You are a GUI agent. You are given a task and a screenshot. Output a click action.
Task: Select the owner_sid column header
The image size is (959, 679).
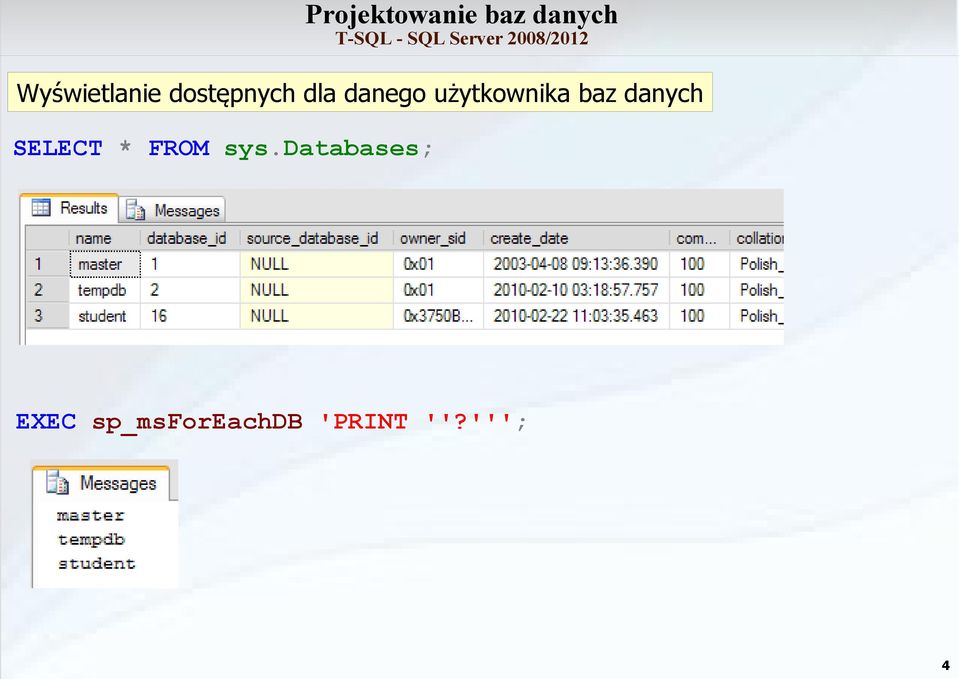pyautogui.click(x=438, y=238)
